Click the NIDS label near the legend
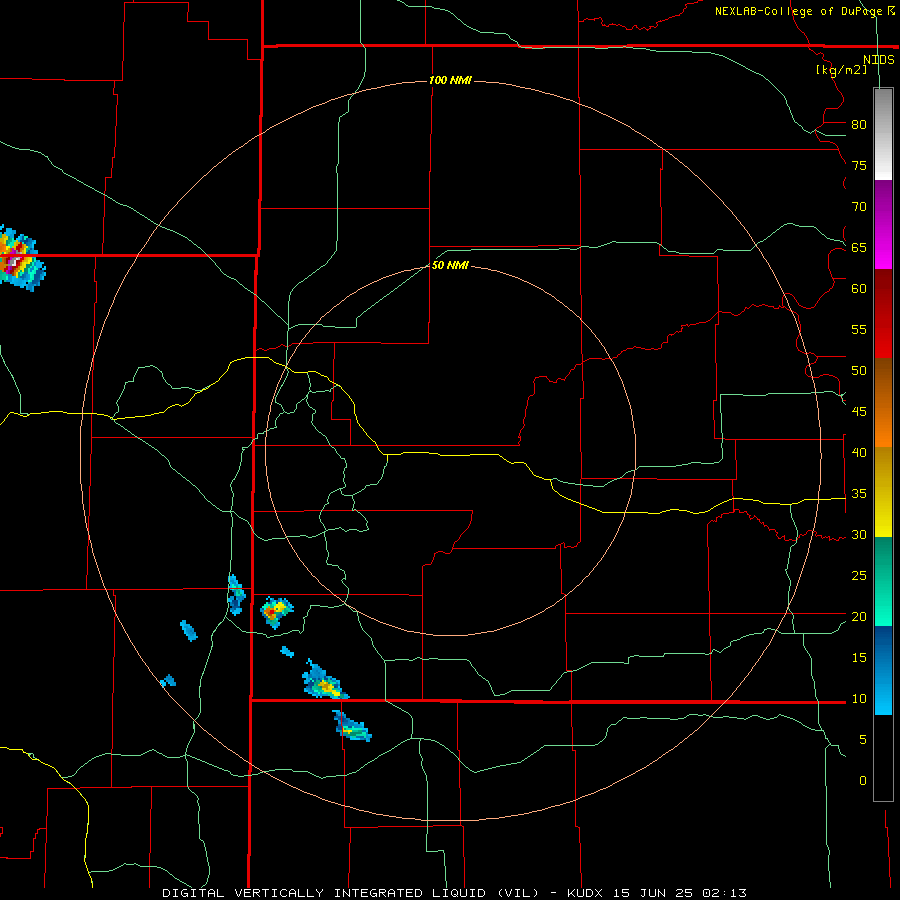Screen dimensions: 900x900 coord(878,60)
